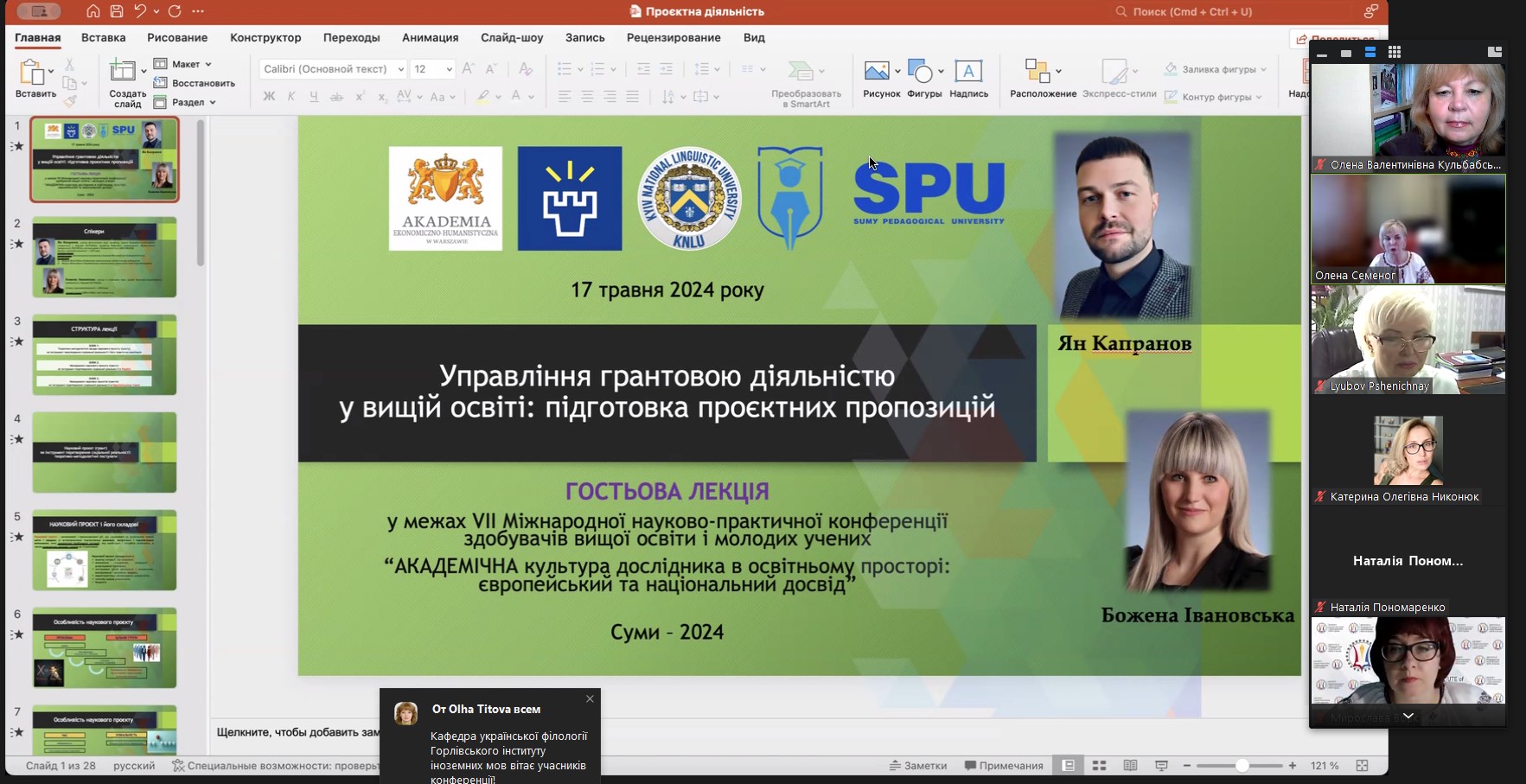Viewport: 1526px width, 784px height.
Task: Start slideshow from status bar icon
Action: 1161,766
